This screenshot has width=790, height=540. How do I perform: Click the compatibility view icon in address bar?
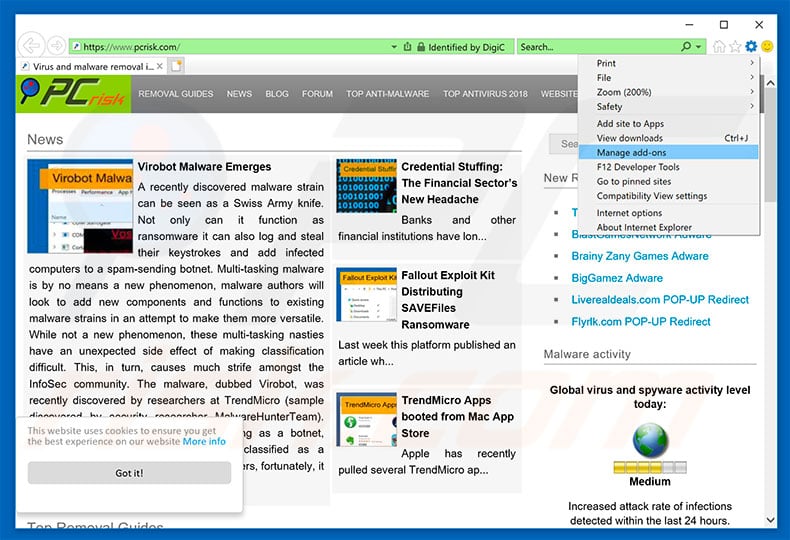coord(408,47)
